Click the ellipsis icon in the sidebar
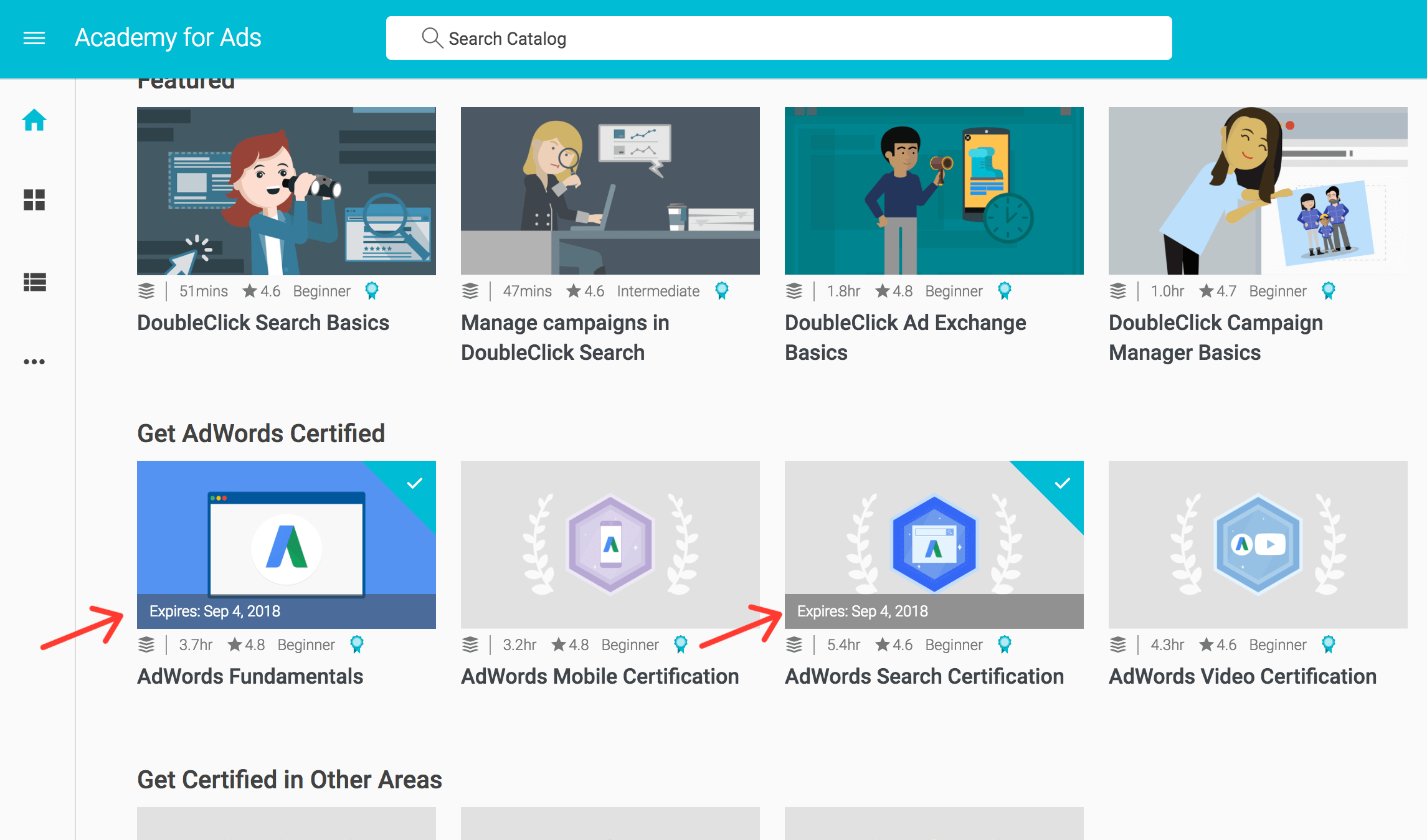1427x840 pixels. click(35, 362)
